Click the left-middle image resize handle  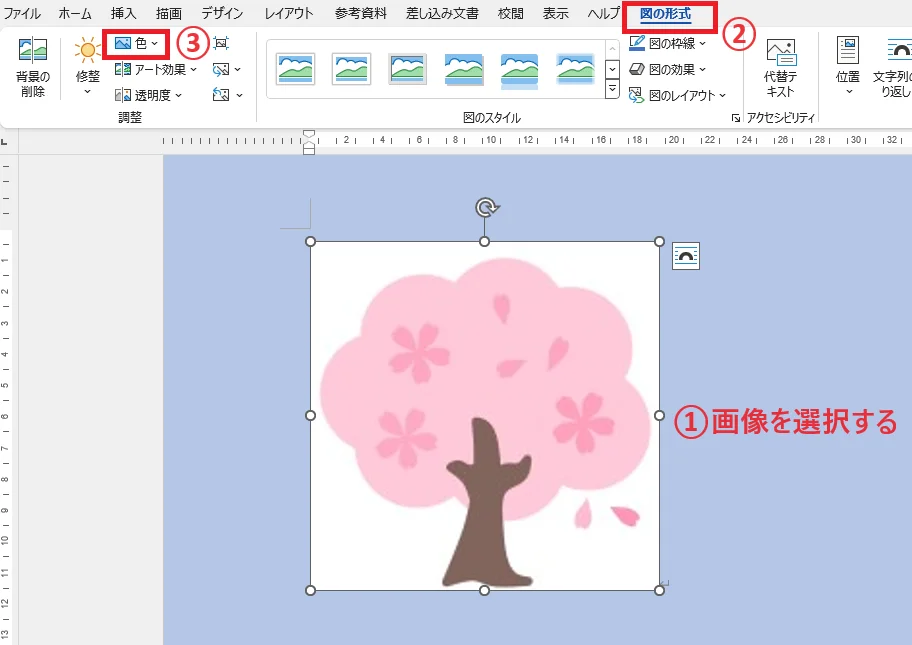311,415
